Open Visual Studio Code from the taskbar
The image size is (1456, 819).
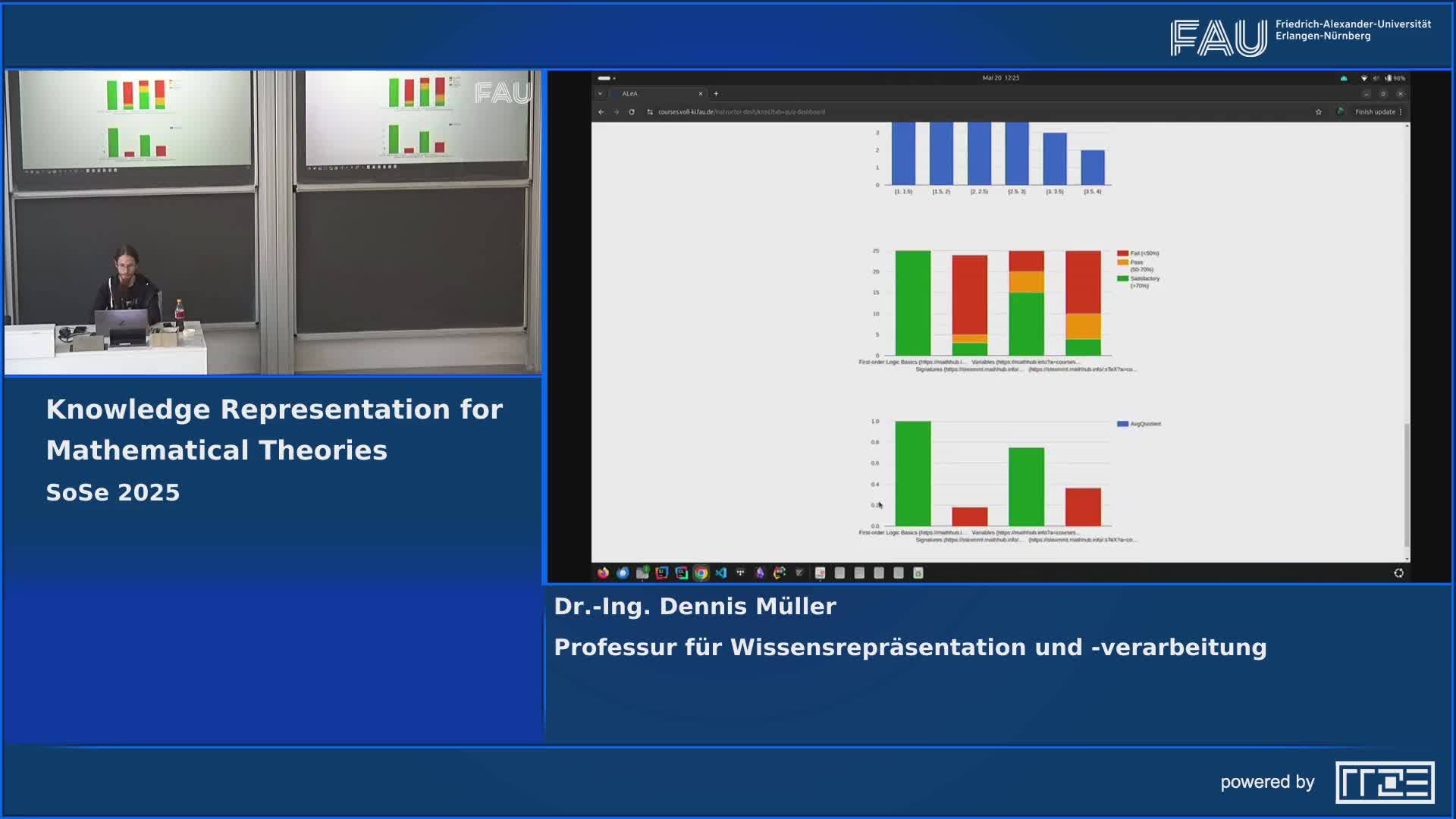[721, 573]
